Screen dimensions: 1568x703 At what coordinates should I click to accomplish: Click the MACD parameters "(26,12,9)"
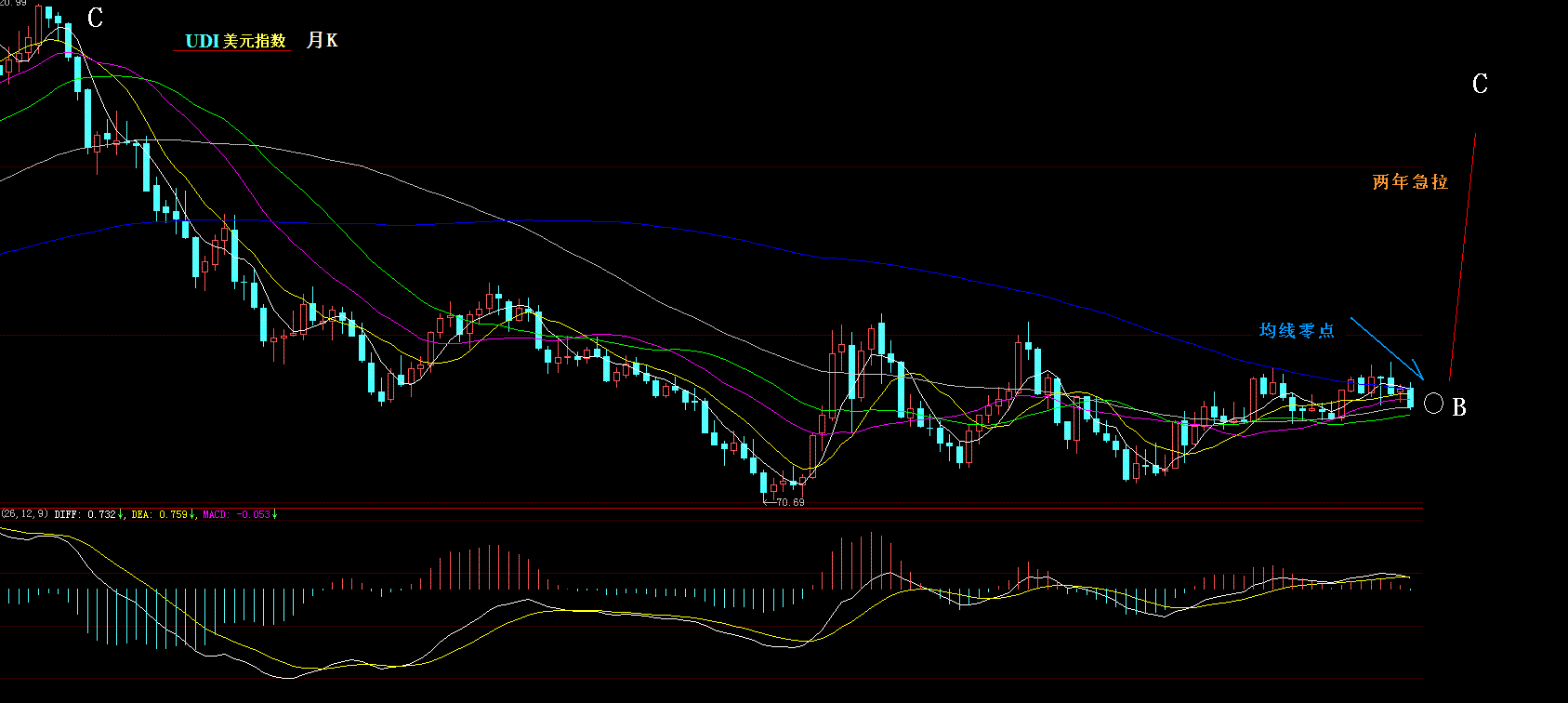[x=25, y=514]
